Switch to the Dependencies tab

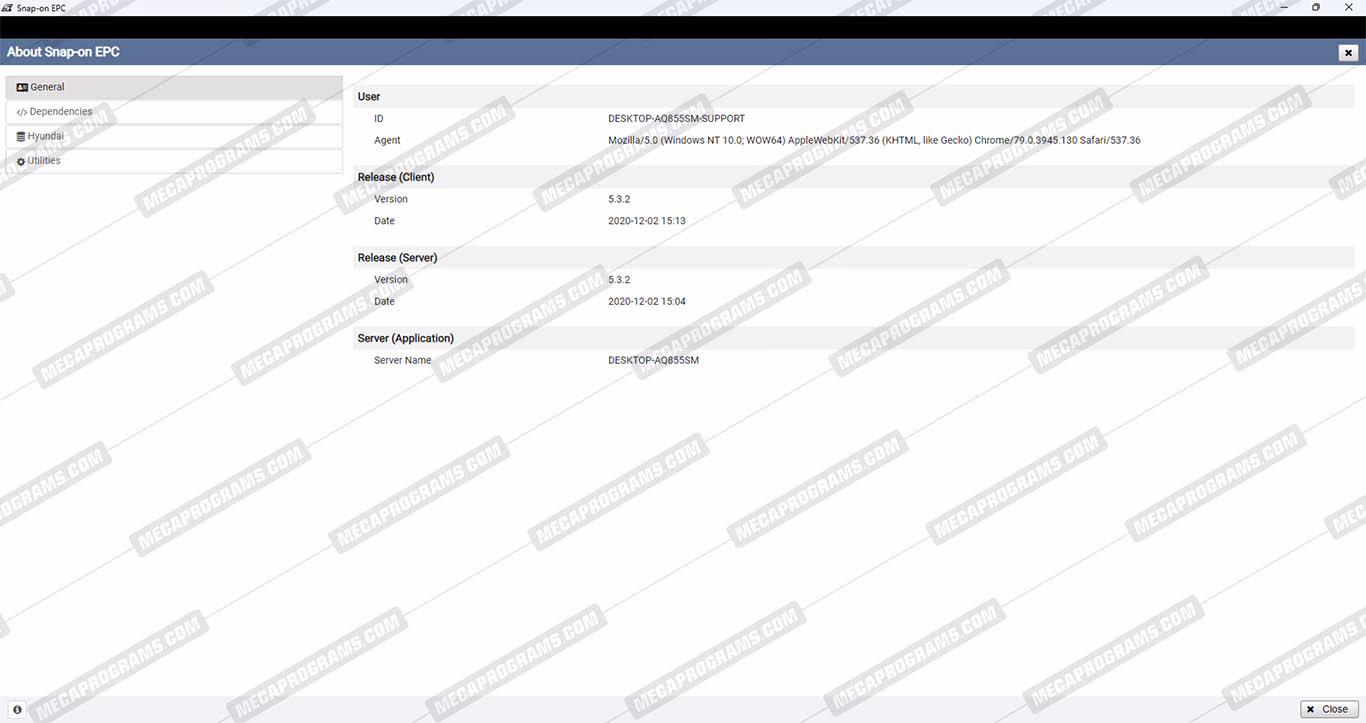click(174, 112)
